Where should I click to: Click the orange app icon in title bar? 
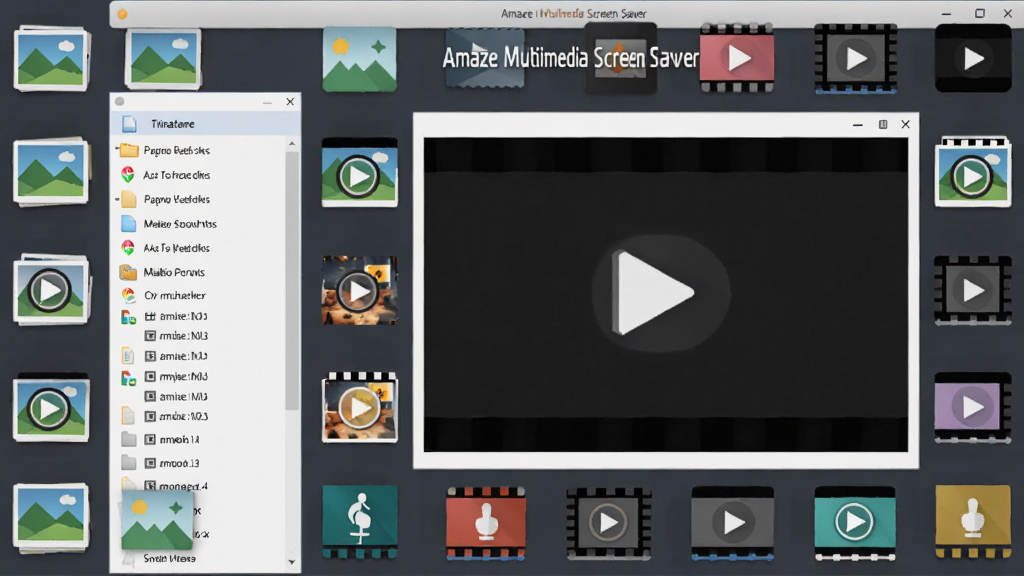point(122,13)
